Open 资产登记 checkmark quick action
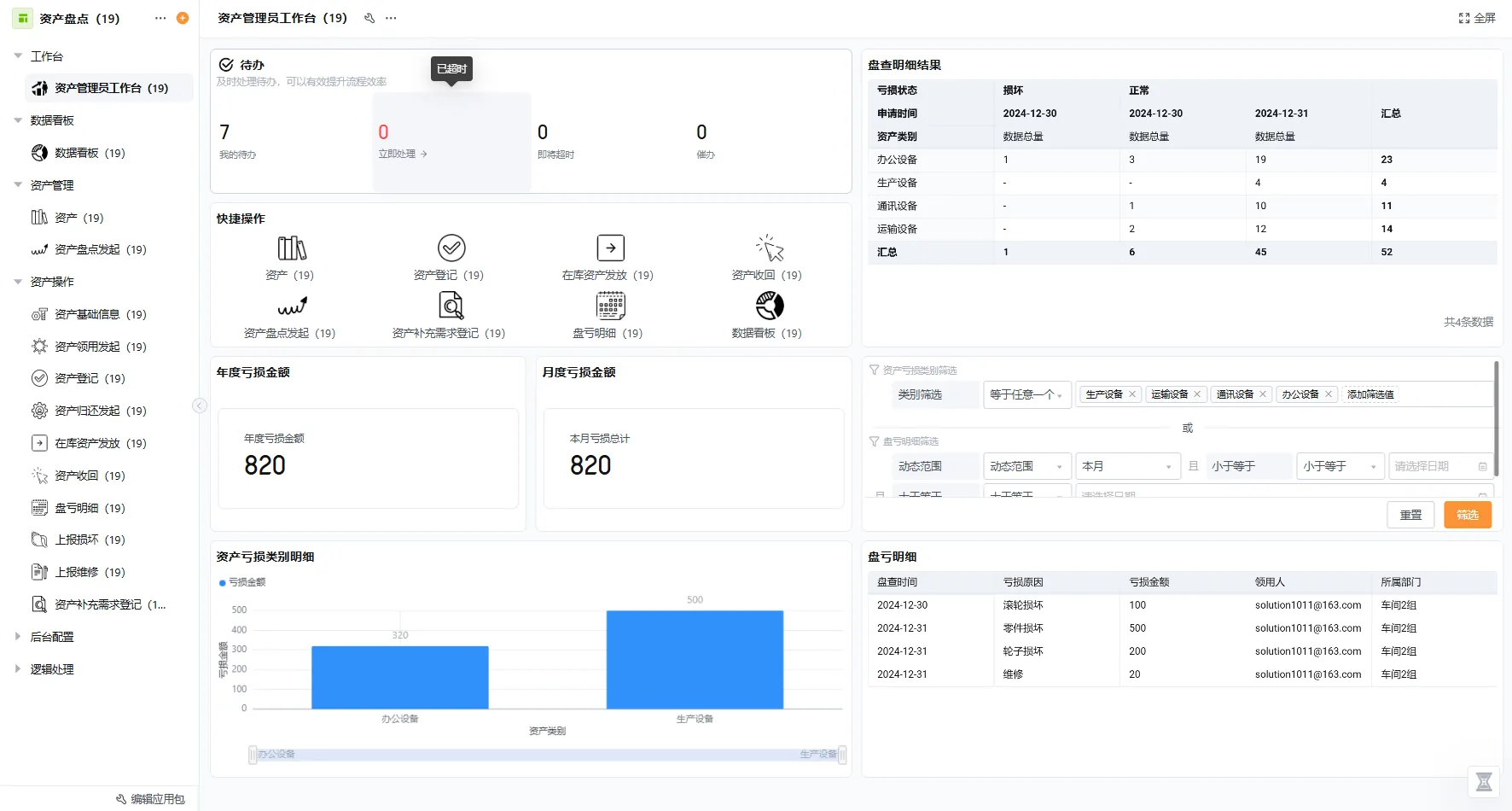1512x811 pixels. (x=451, y=248)
